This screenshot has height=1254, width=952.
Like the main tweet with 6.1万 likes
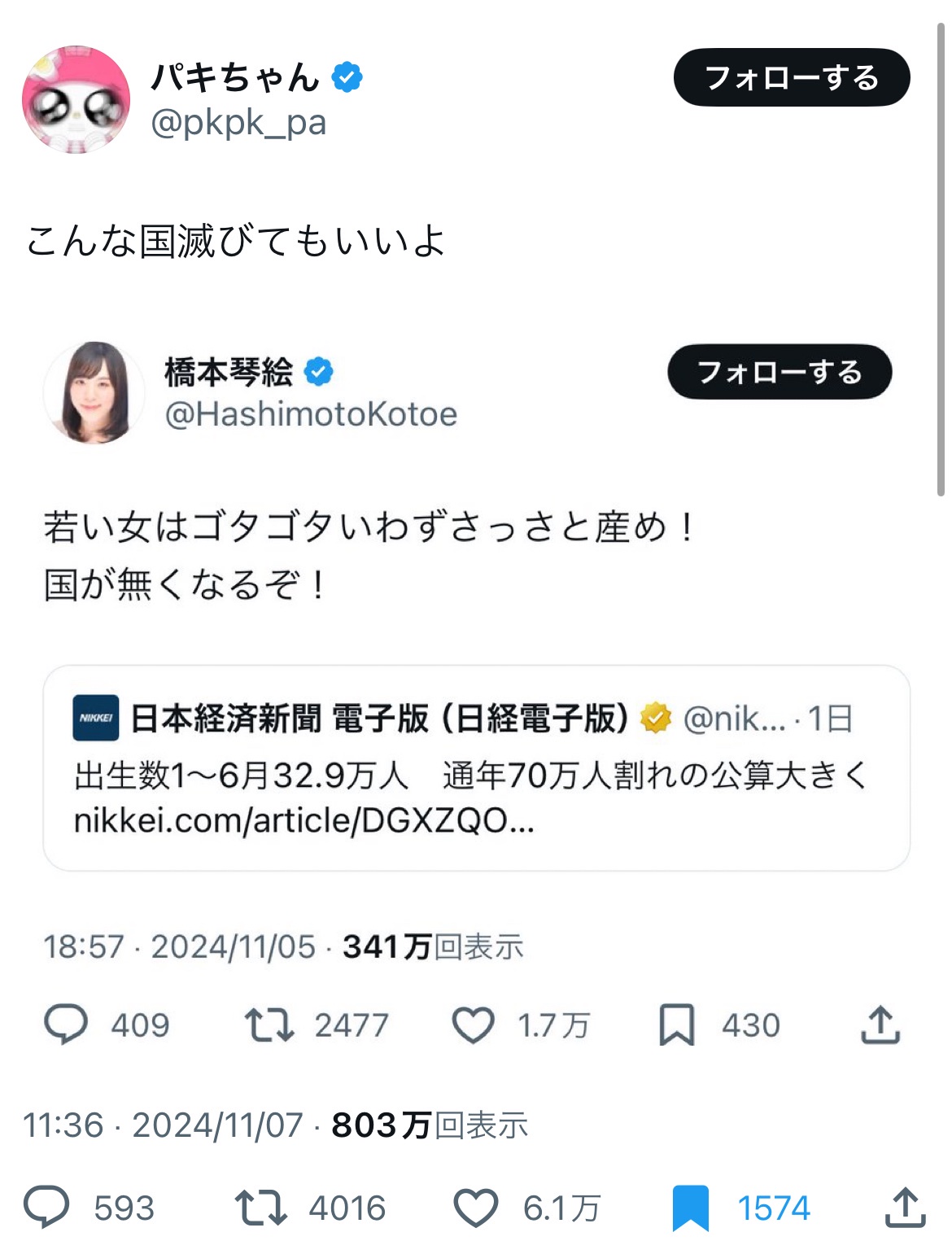[475, 1208]
